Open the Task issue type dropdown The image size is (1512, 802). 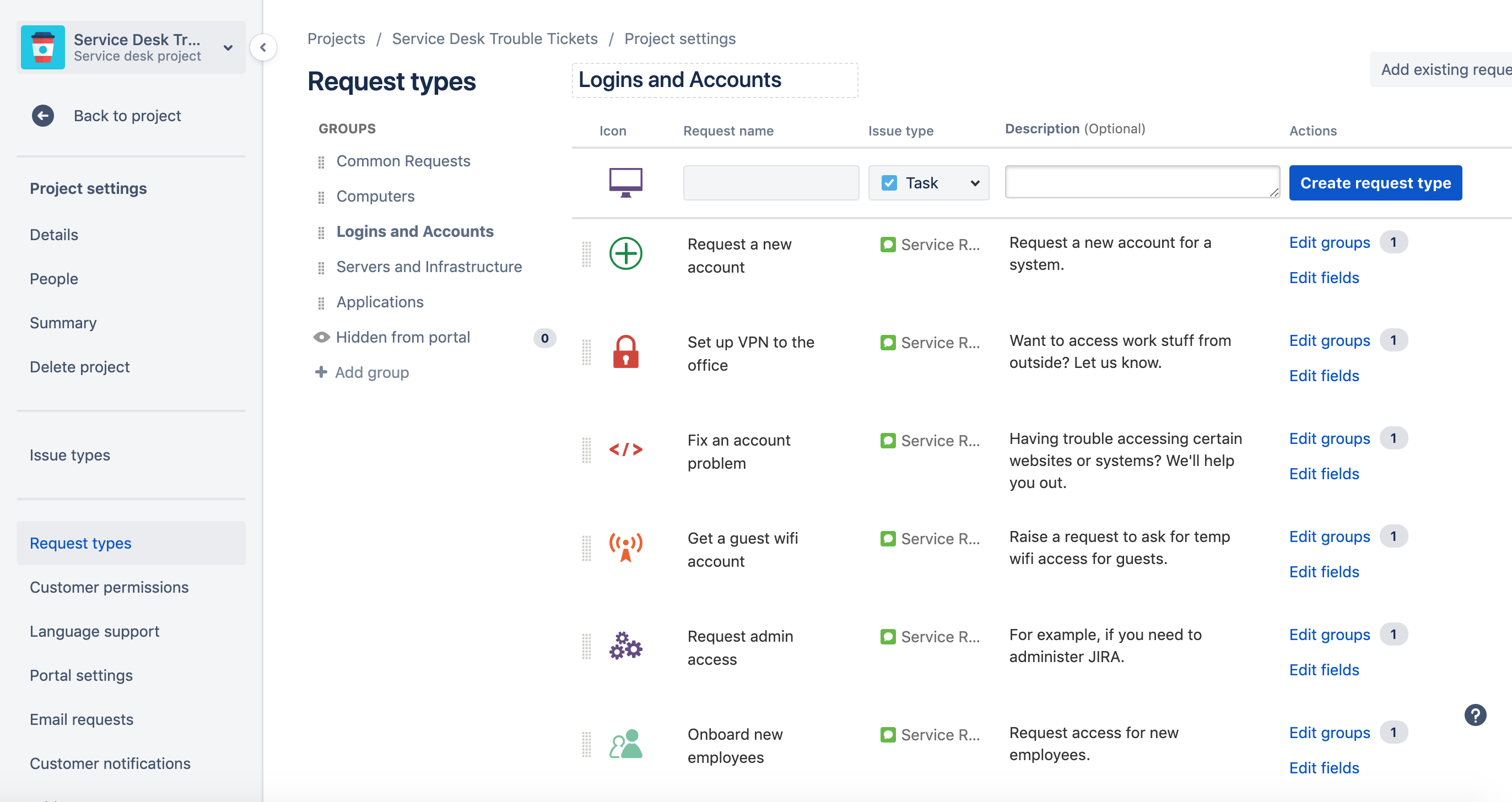(x=928, y=183)
